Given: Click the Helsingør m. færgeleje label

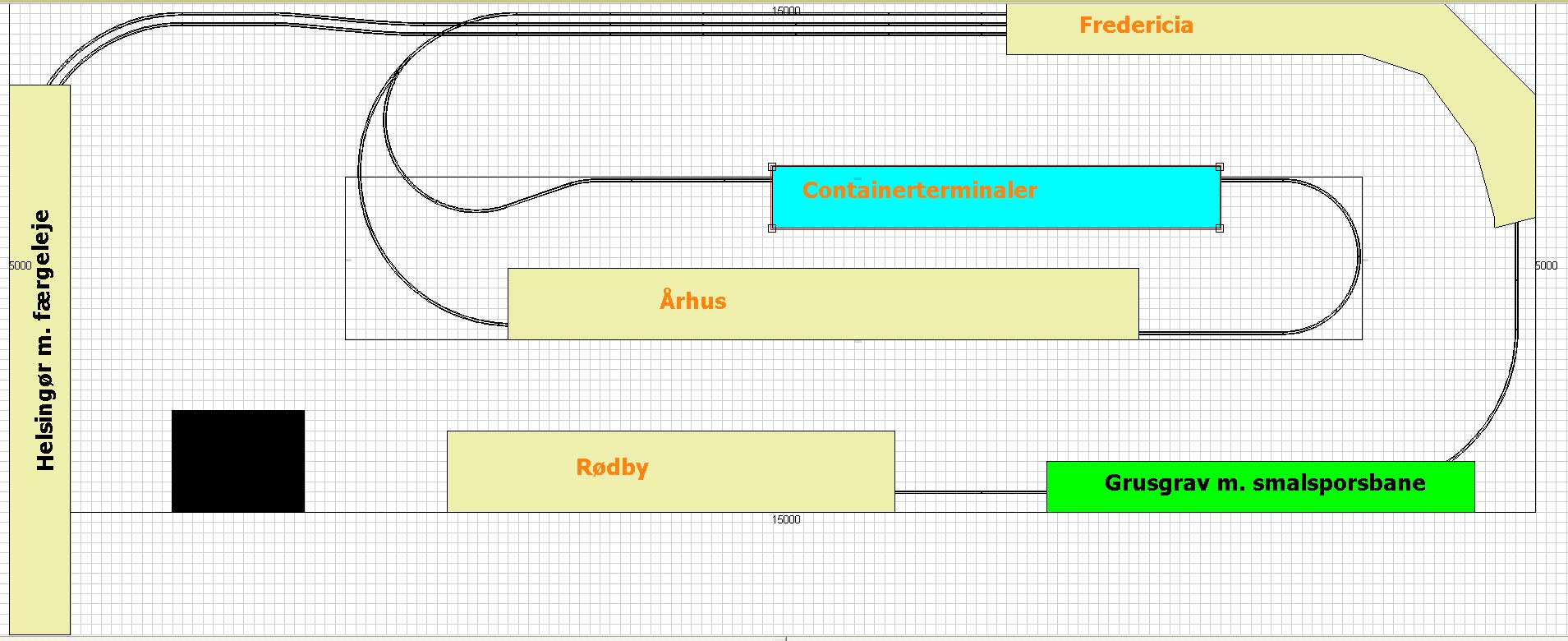Looking at the screenshot, I should pos(44,340).
